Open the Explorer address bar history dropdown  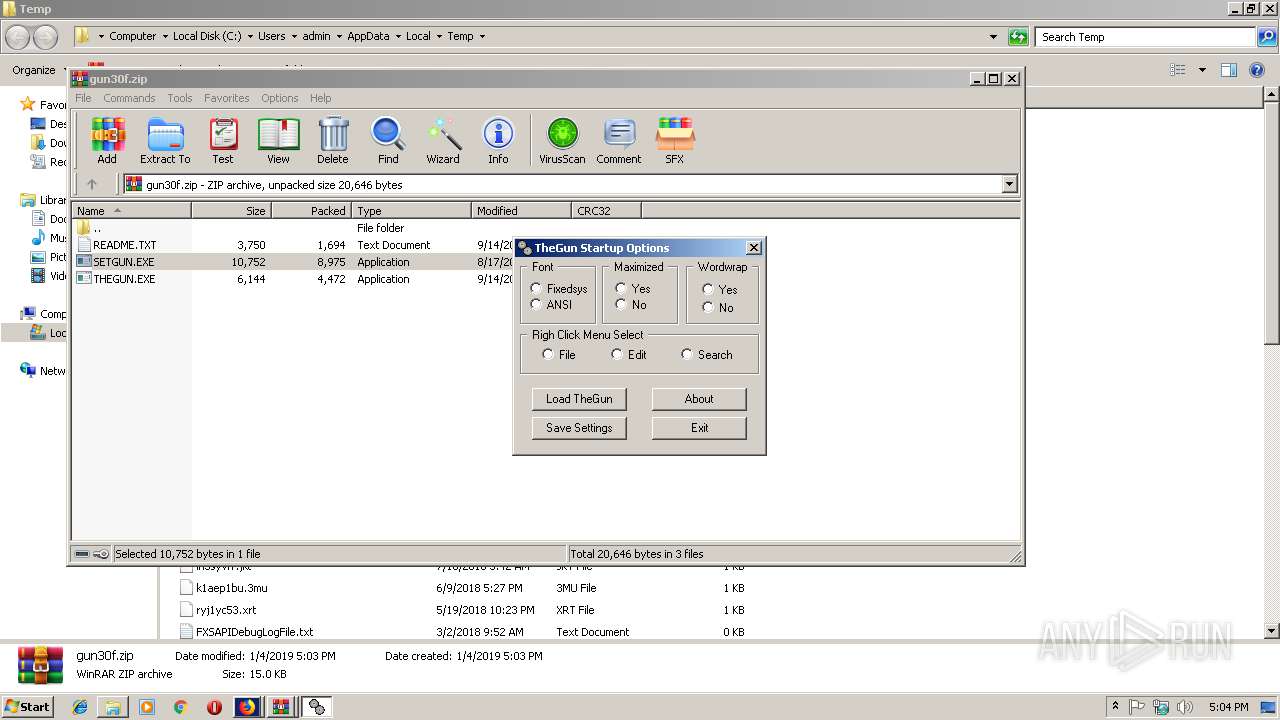coord(993,37)
